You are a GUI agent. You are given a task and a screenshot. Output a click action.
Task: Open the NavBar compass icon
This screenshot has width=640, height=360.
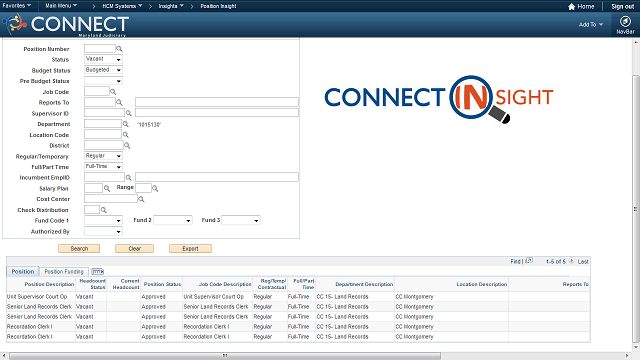coord(625,21)
